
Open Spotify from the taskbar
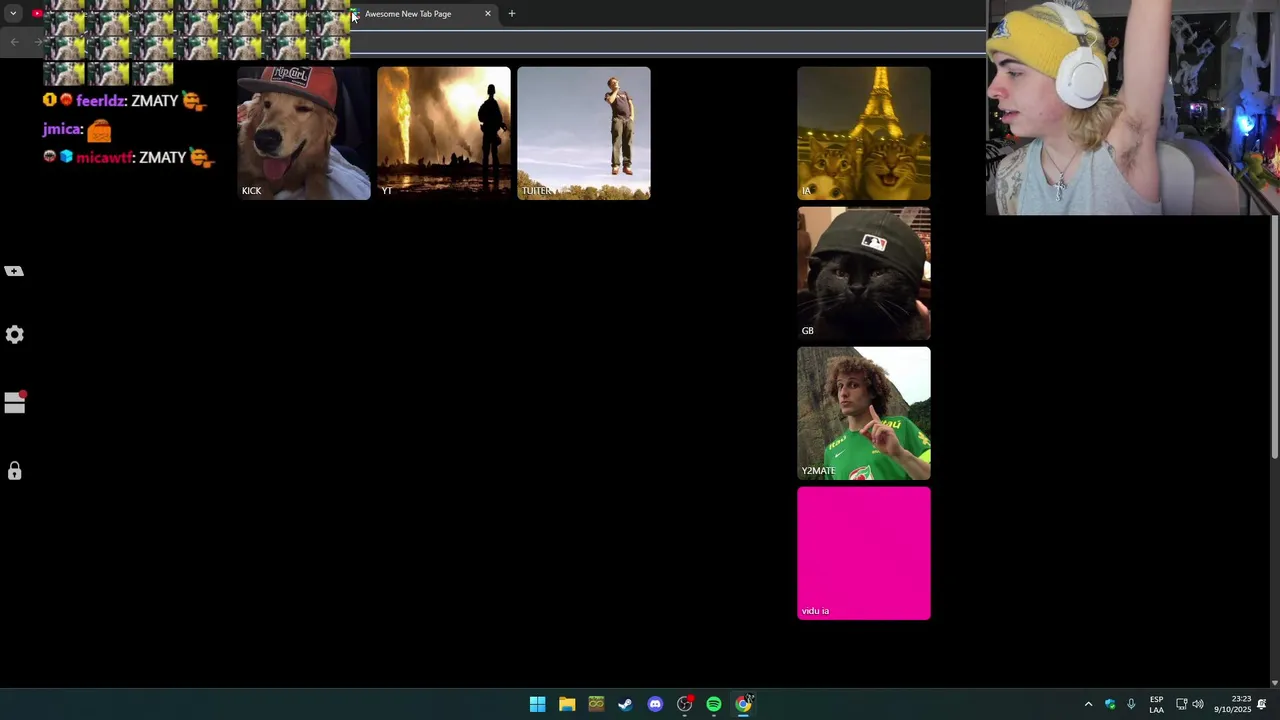(x=714, y=704)
